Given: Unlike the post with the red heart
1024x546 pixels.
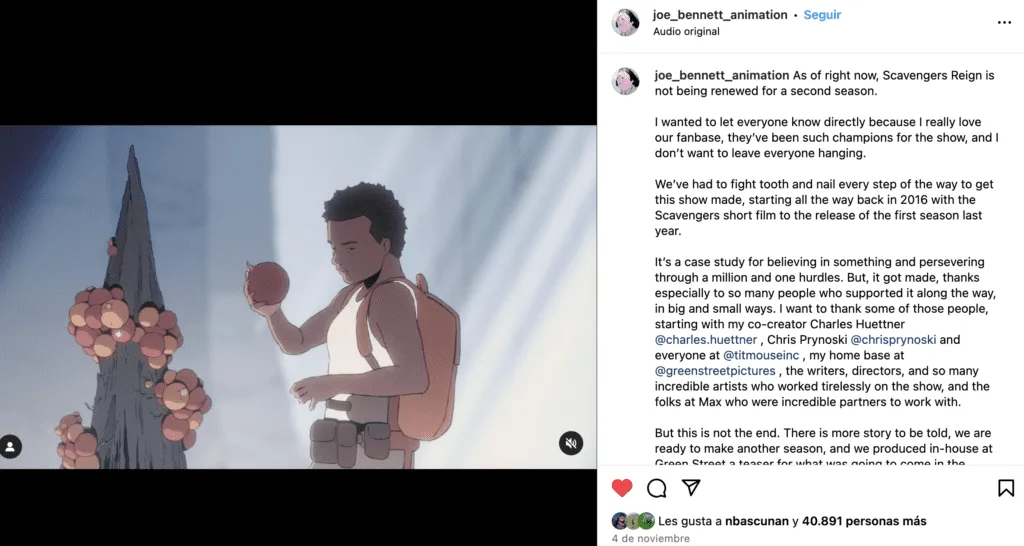Looking at the screenshot, I should pyautogui.click(x=622, y=488).
